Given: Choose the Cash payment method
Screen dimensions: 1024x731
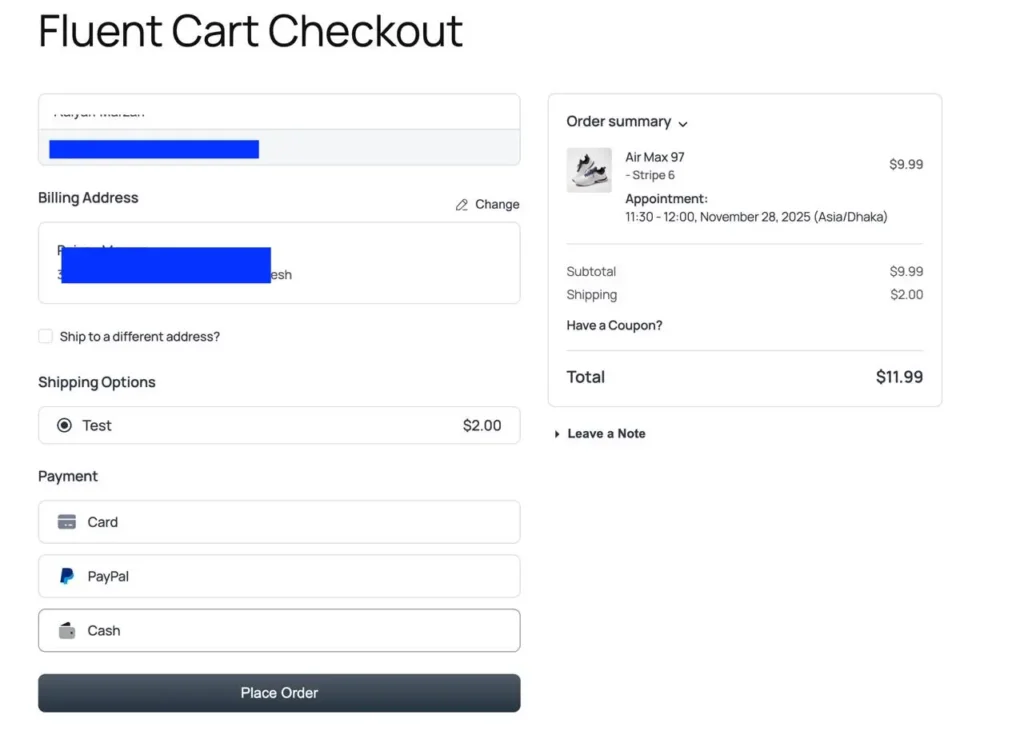Looking at the screenshot, I should [x=279, y=631].
